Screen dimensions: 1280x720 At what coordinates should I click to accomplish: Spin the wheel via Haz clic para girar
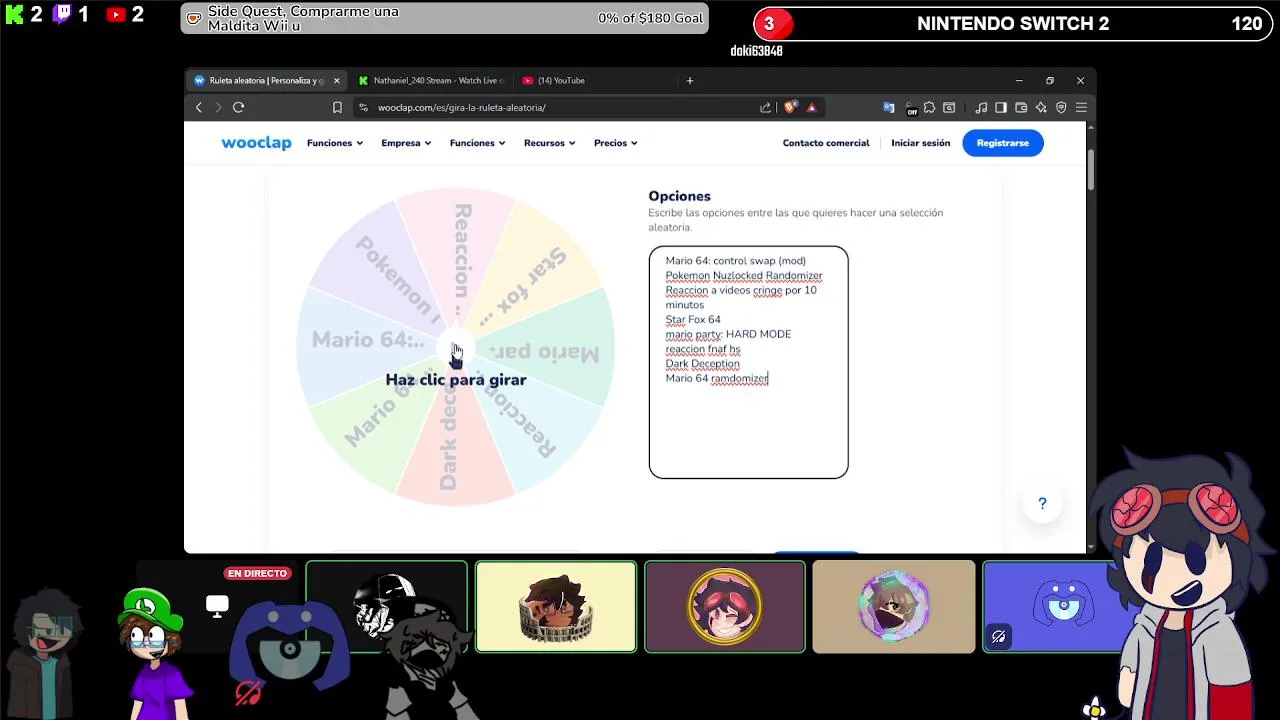coord(455,380)
